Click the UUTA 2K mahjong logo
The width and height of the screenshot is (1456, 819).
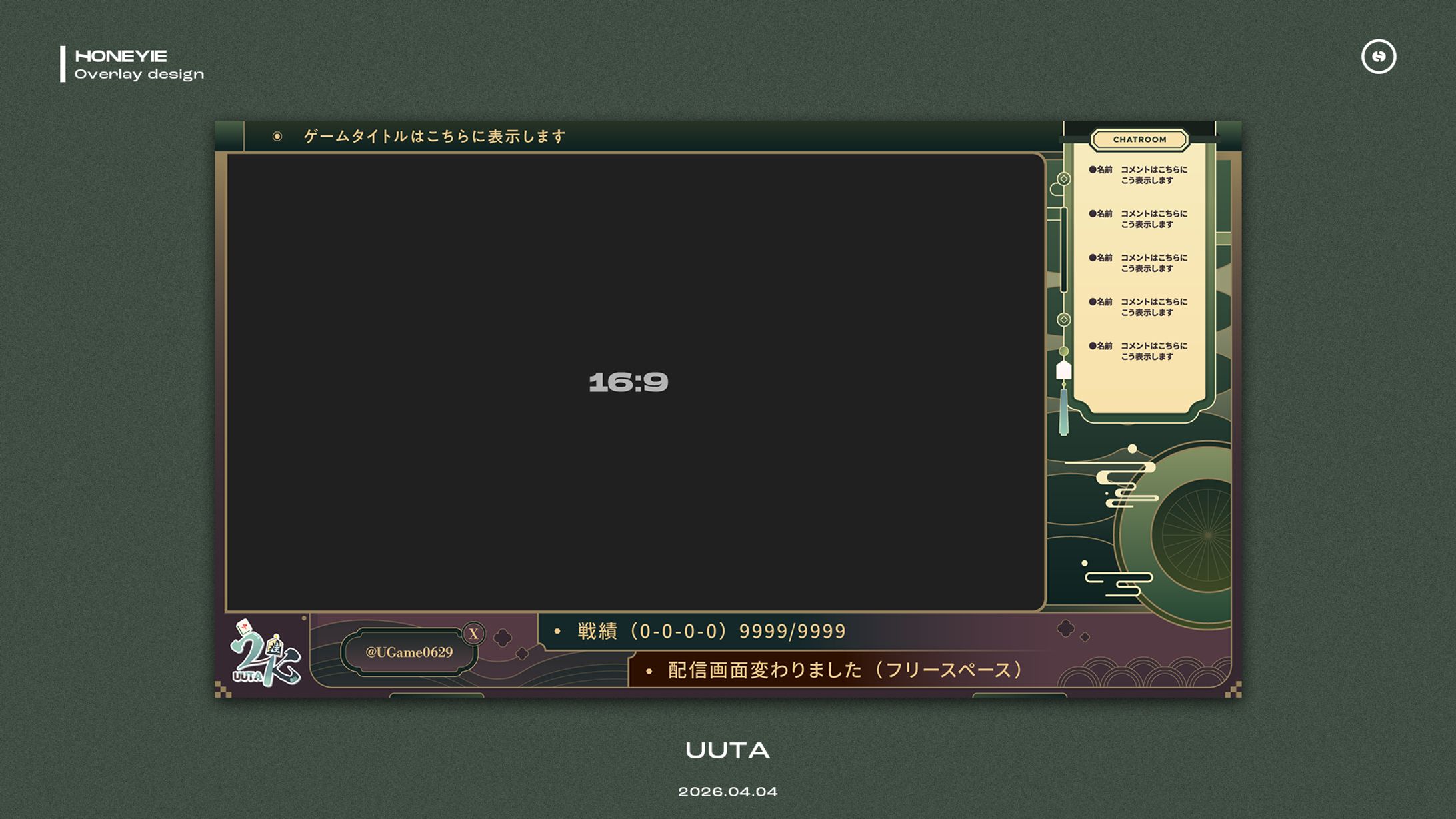pyautogui.click(x=265, y=654)
